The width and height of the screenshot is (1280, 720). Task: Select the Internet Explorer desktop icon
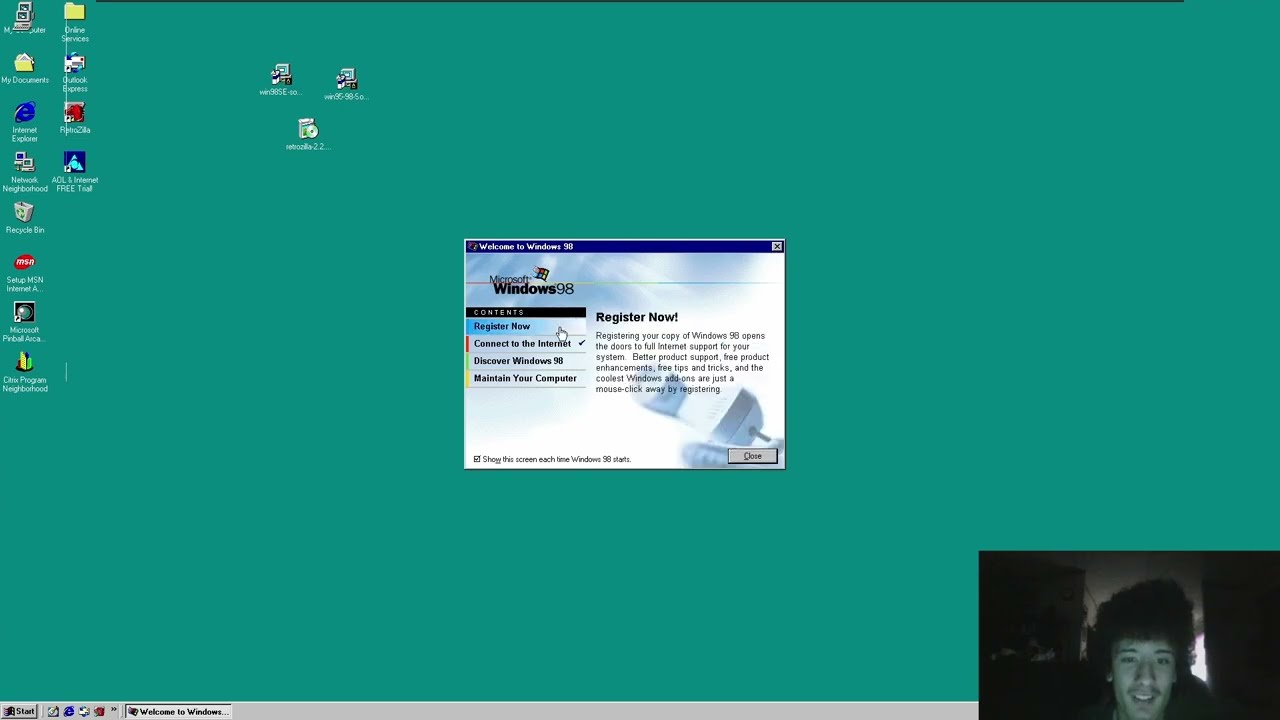24,122
